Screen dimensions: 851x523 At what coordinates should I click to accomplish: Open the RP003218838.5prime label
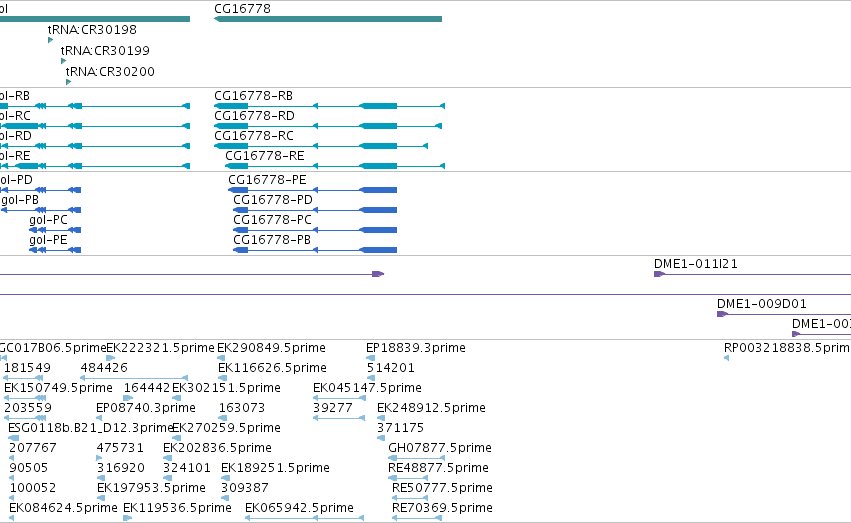[x=787, y=348]
